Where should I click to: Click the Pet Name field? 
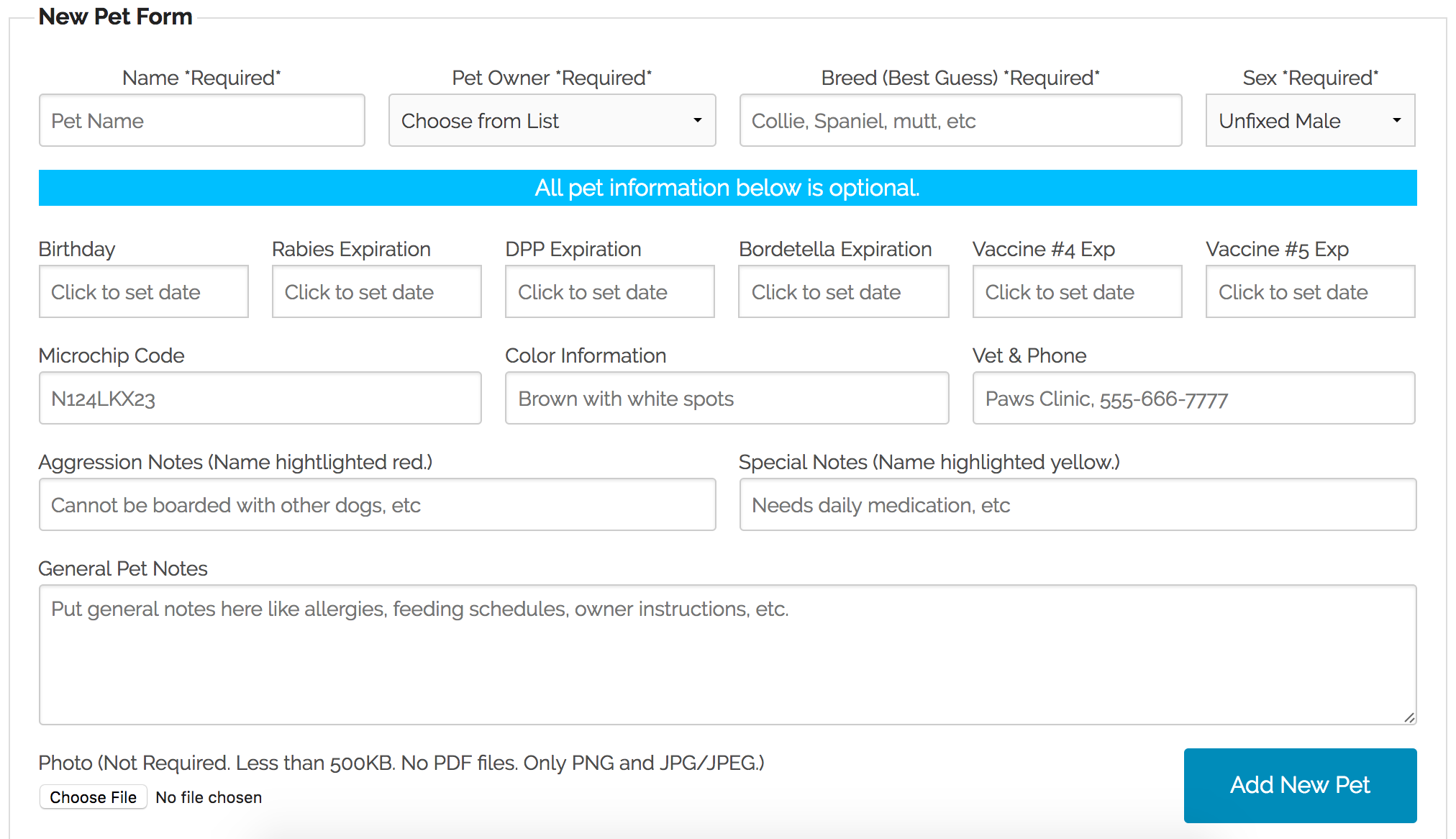[201, 120]
